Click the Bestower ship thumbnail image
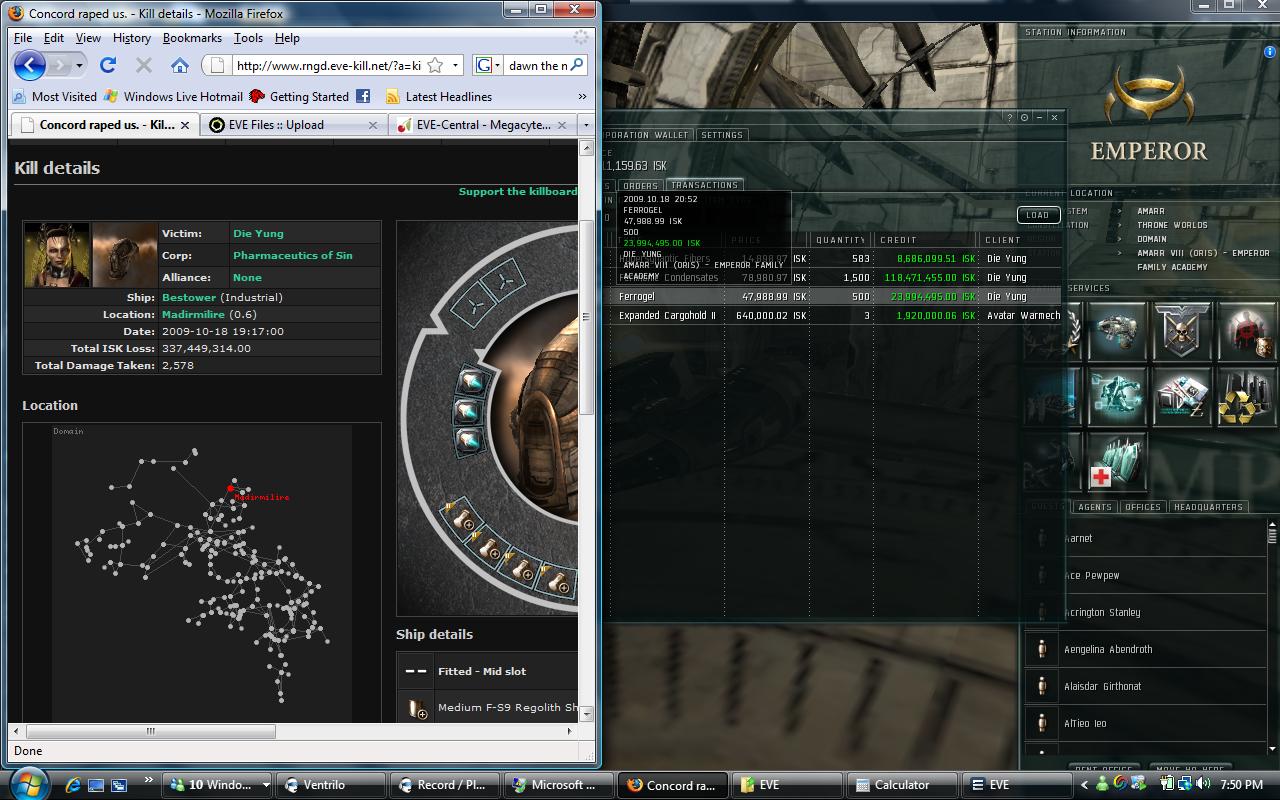This screenshot has width=1280, height=800. [x=125, y=255]
